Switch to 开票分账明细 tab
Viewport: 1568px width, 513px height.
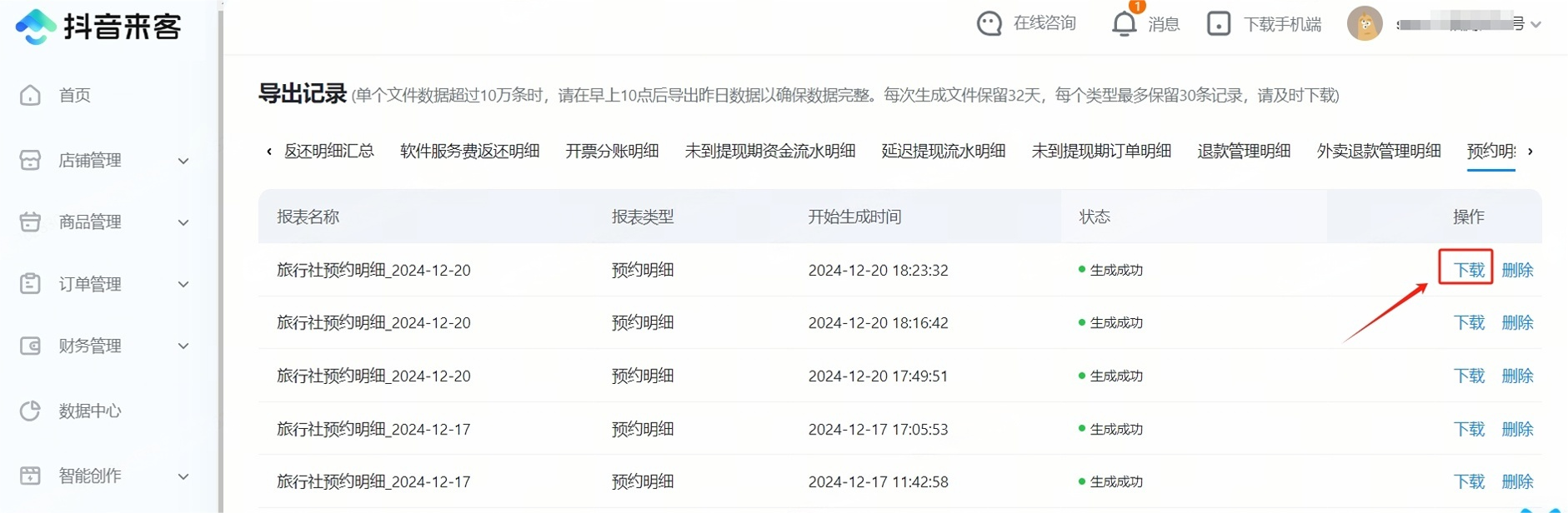pyautogui.click(x=612, y=151)
